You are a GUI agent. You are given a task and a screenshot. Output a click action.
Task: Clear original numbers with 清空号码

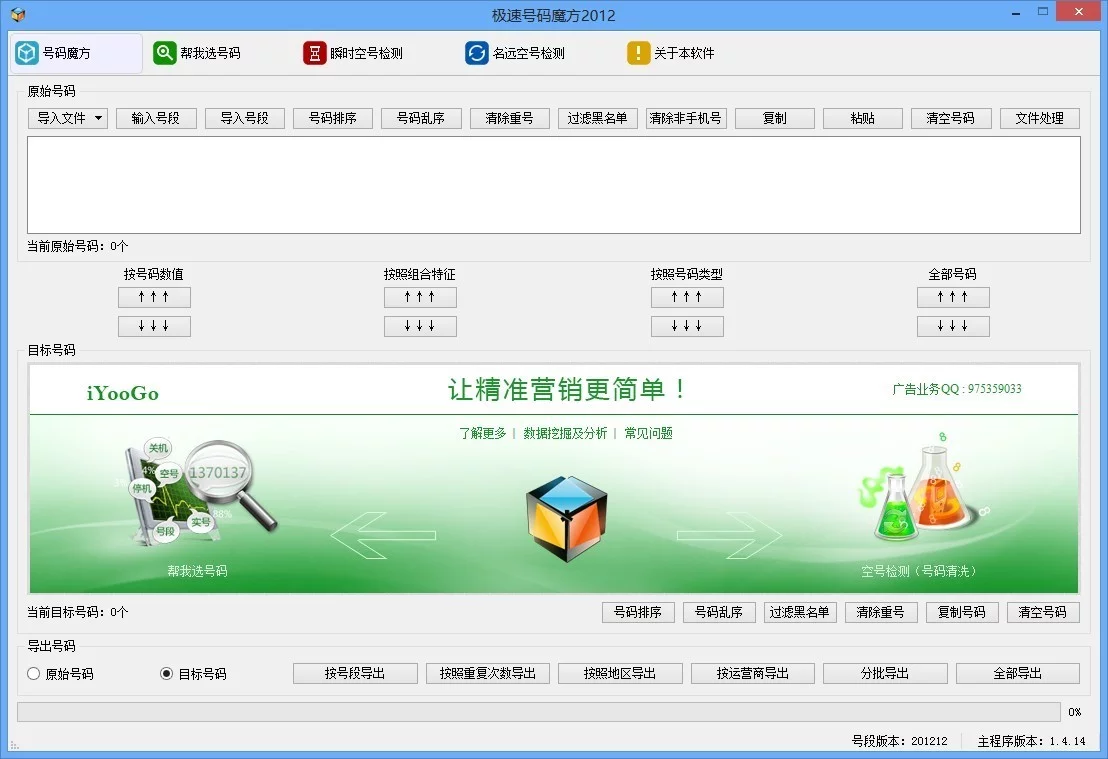tap(951, 118)
